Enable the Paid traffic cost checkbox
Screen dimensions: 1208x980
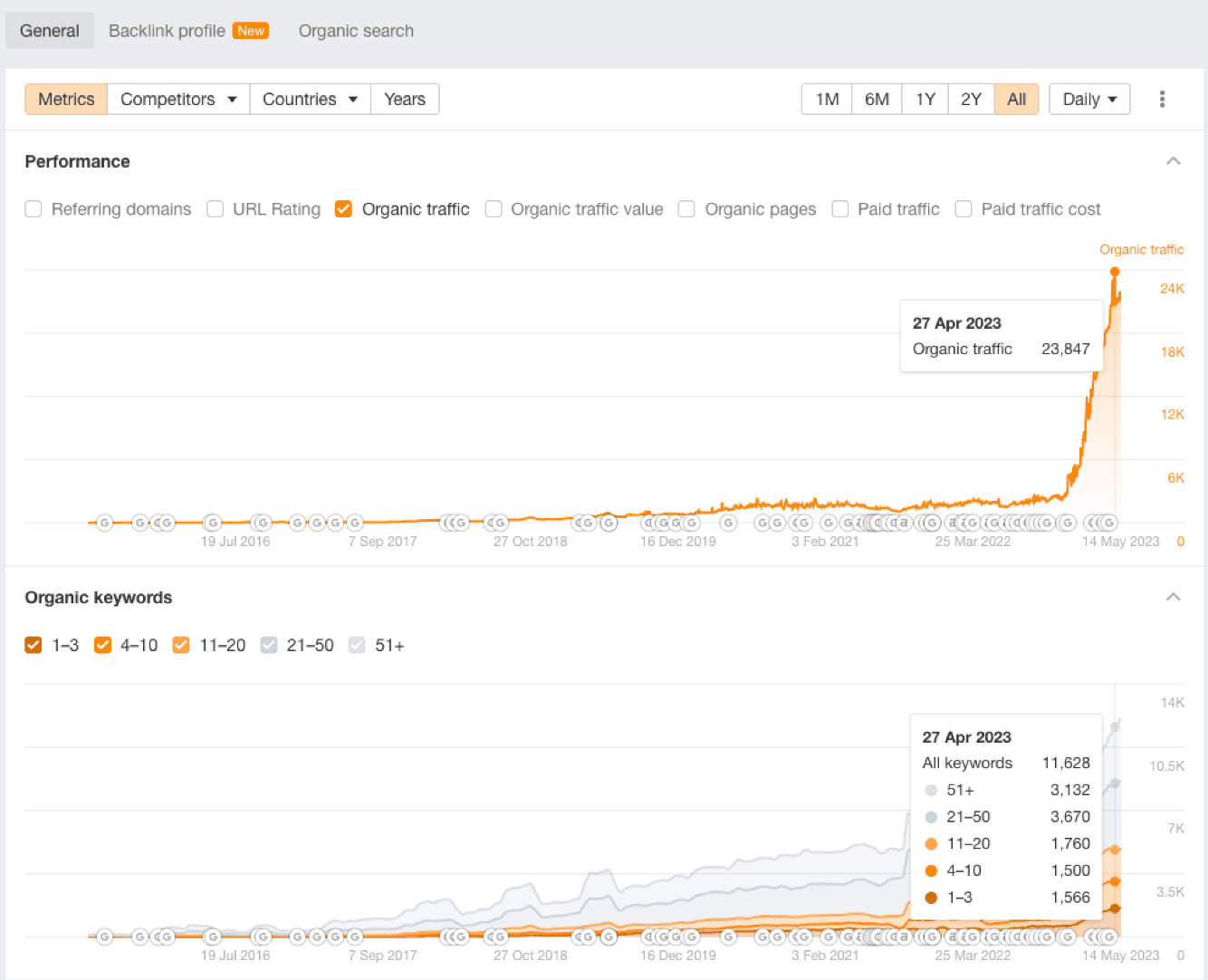click(x=964, y=209)
